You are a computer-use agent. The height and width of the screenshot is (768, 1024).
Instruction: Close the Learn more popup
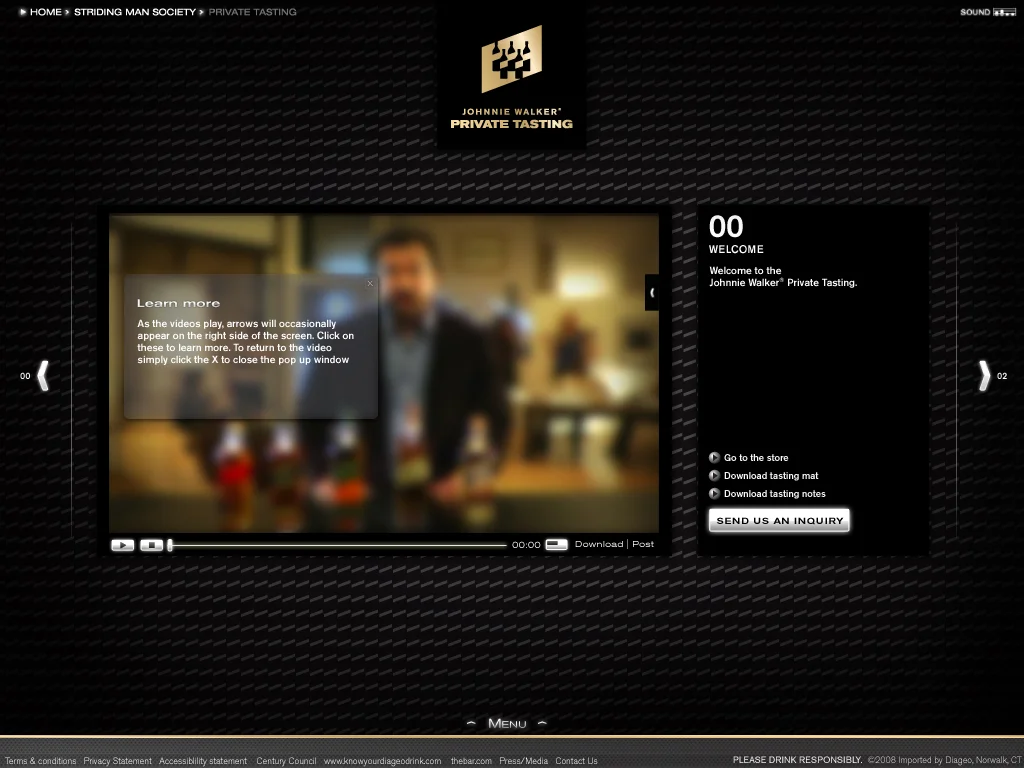pos(370,283)
